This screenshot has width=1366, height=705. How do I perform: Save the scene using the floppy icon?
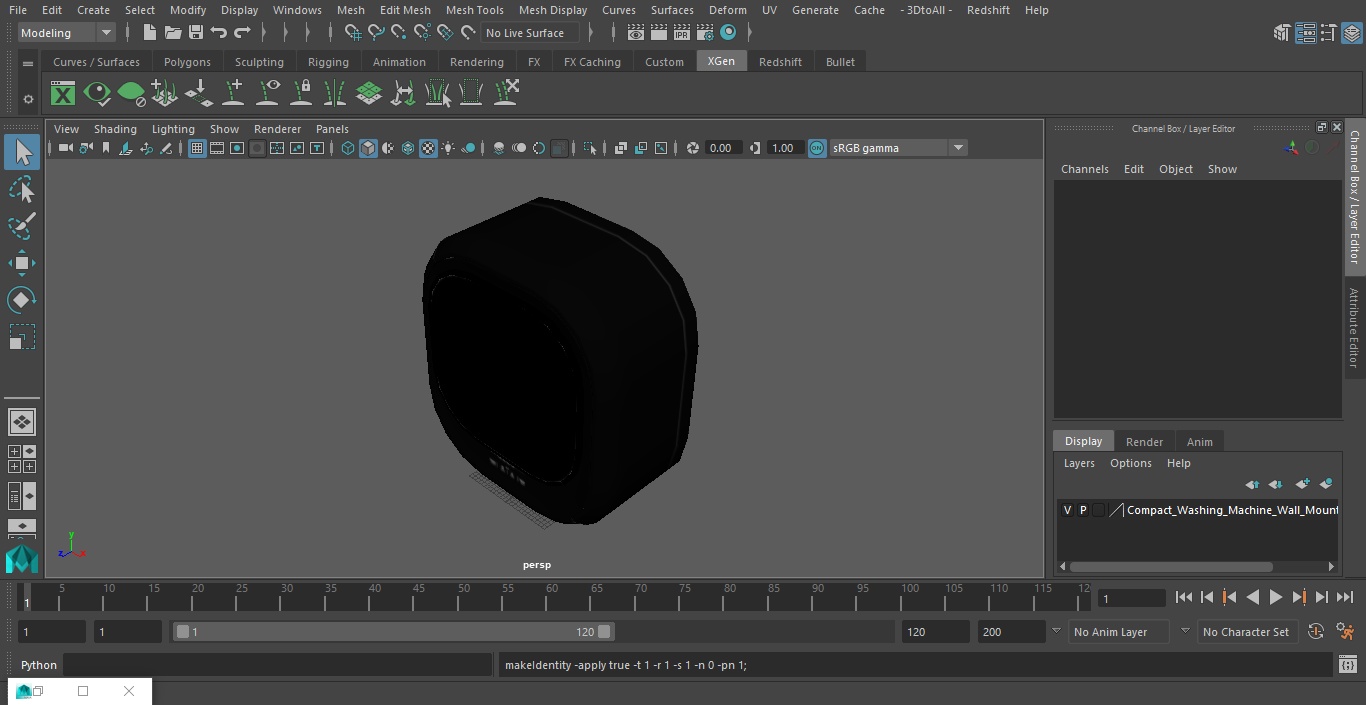196,33
